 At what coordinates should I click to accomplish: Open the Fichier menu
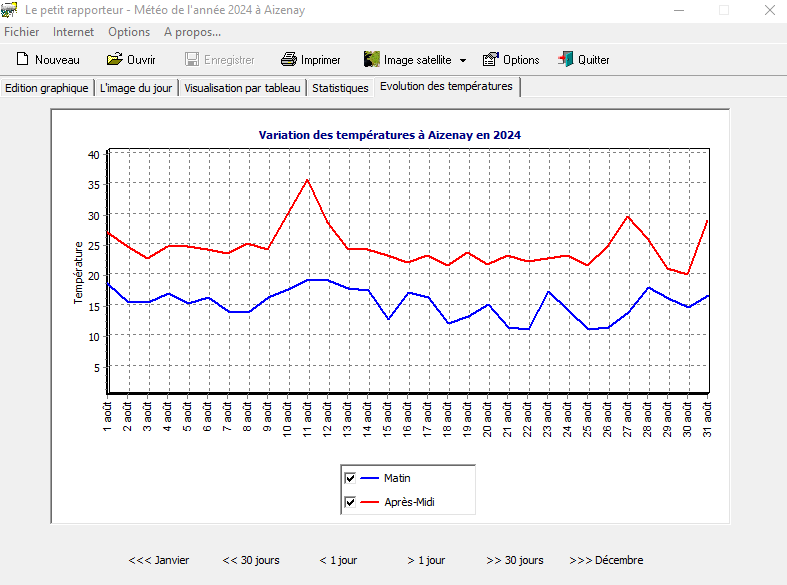[x=22, y=32]
